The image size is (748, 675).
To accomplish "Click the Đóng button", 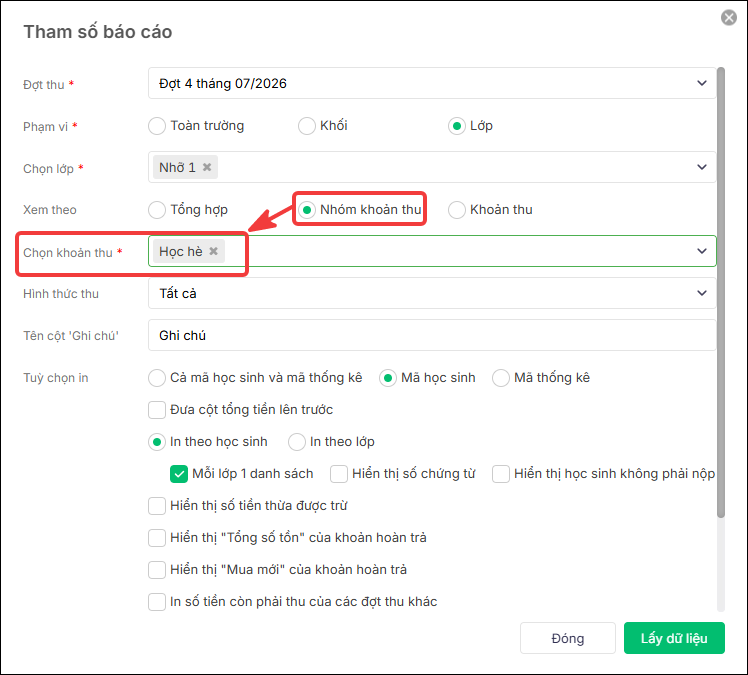I will pos(568,638).
